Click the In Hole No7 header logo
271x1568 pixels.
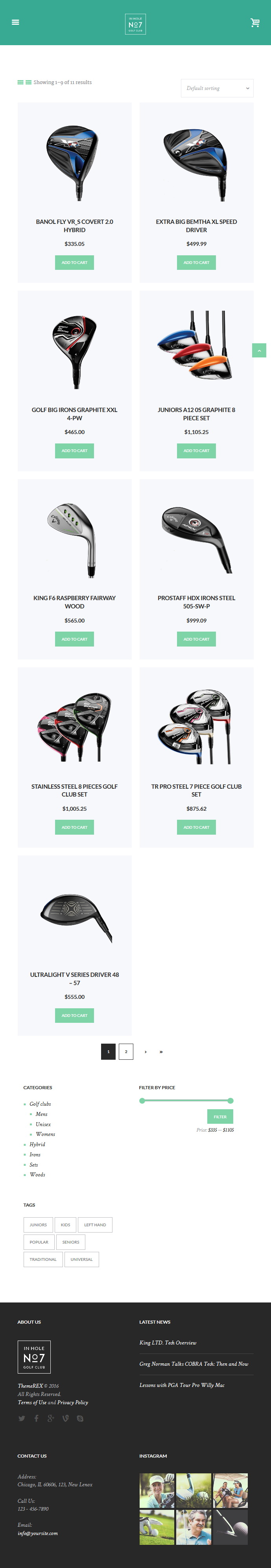(135, 24)
